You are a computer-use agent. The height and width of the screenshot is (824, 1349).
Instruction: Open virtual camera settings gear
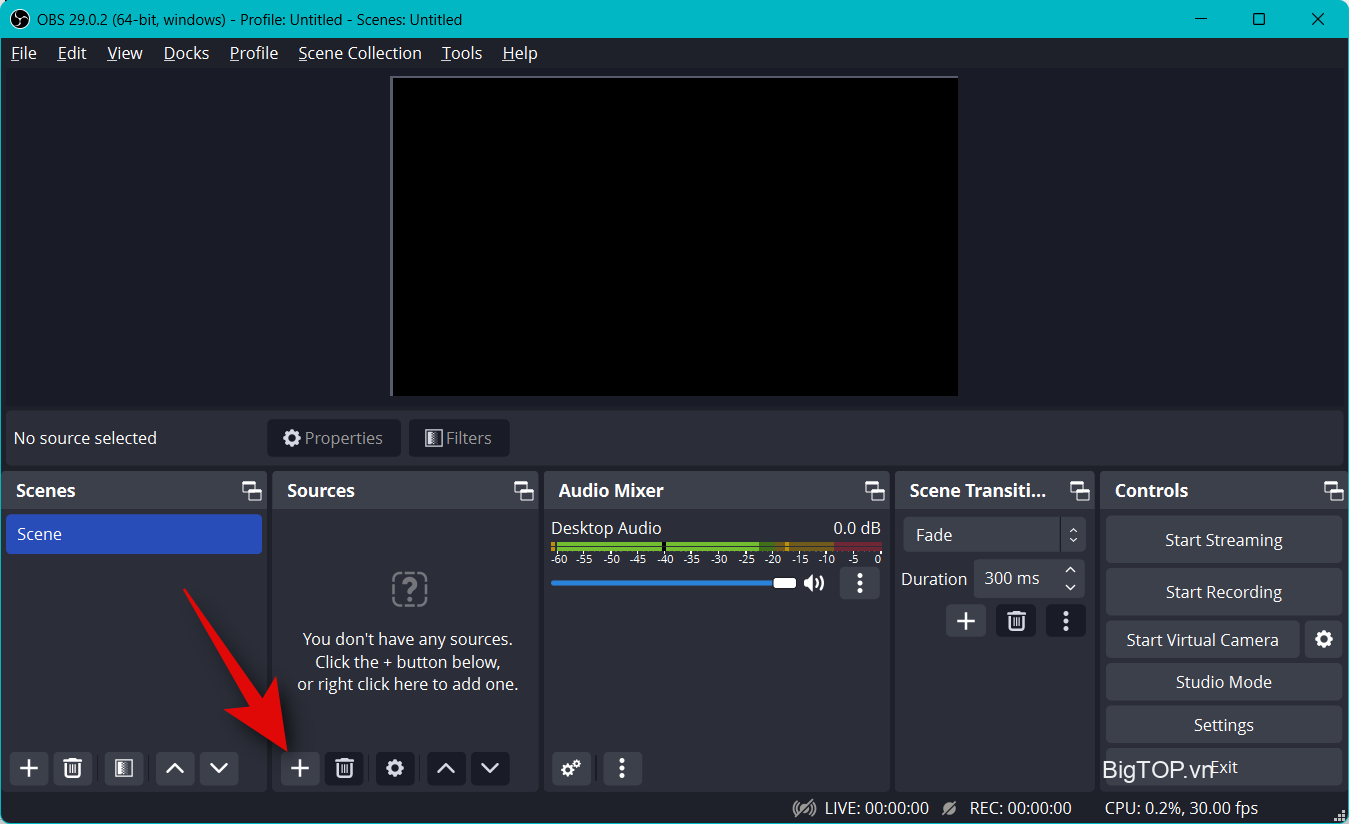pos(1324,639)
